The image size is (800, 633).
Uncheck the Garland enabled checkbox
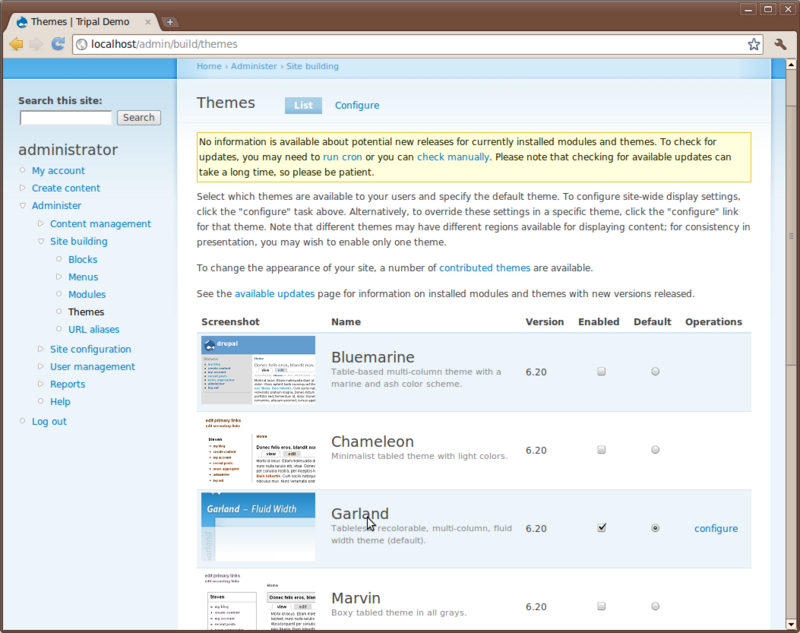[x=602, y=527]
